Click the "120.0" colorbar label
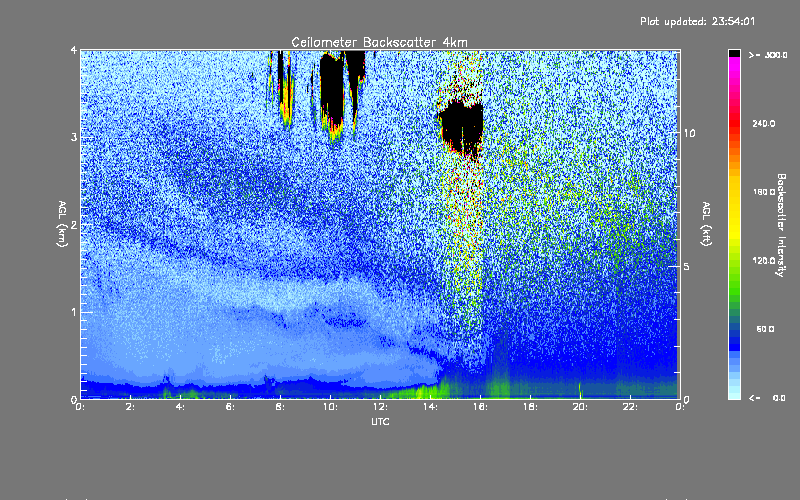This screenshot has height=500, width=800. pos(764,260)
